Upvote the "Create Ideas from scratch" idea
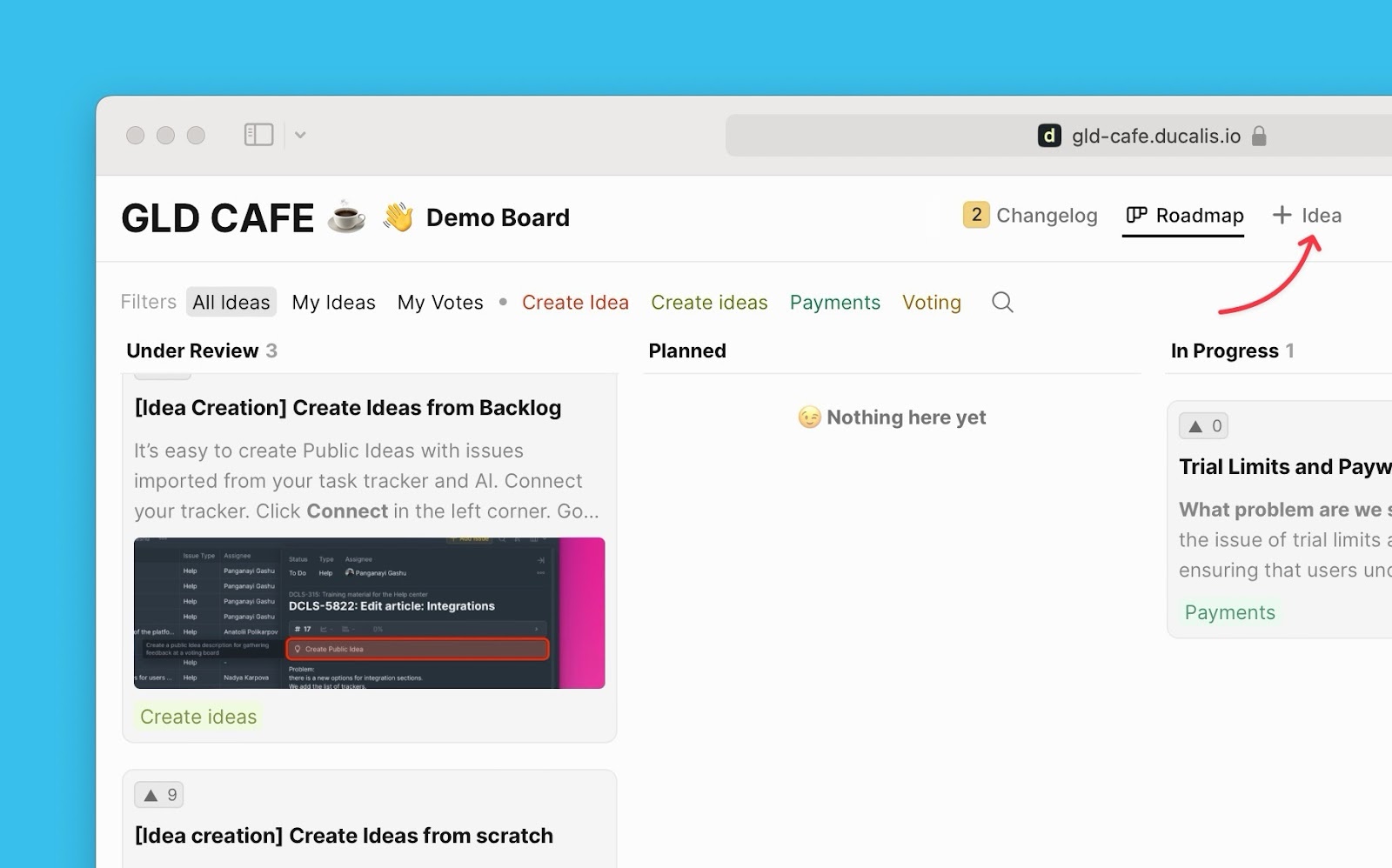The image size is (1392, 868). 158,793
